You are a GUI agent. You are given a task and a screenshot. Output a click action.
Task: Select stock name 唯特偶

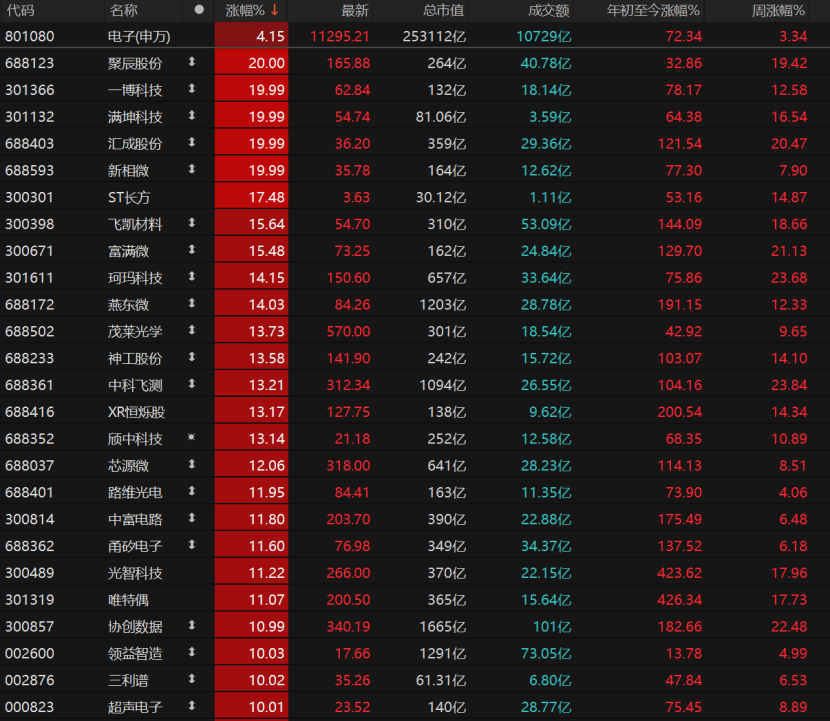tap(128, 600)
